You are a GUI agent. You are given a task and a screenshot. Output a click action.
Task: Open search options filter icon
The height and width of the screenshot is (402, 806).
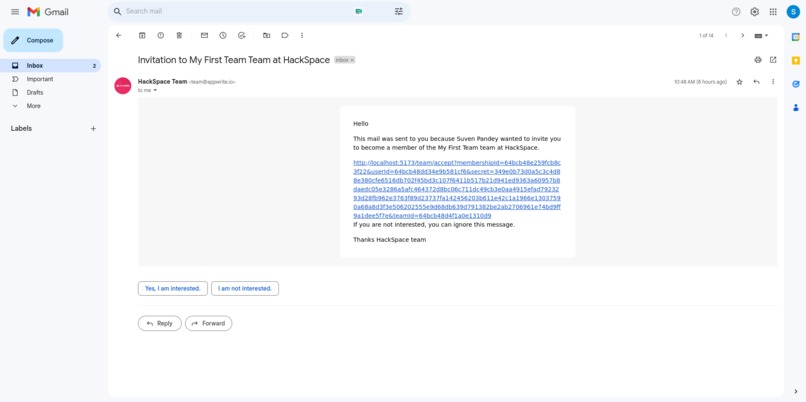pyautogui.click(x=398, y=11)
